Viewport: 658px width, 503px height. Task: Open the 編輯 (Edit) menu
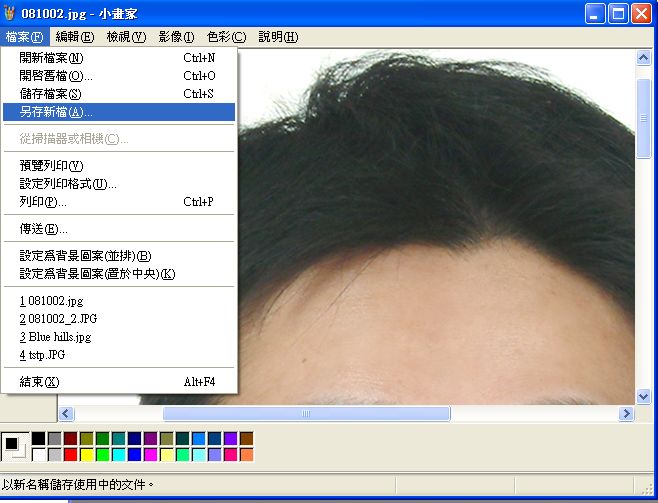[x=74, y=37]
